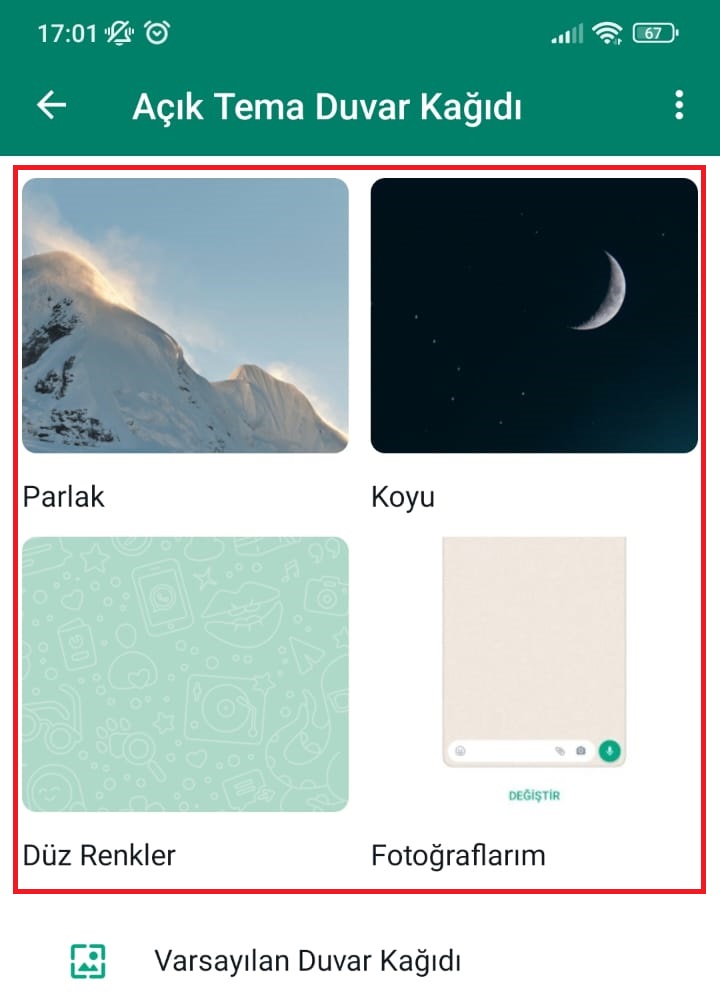
Task: Tap the signal strength bars icon
Action: [568, 33]
